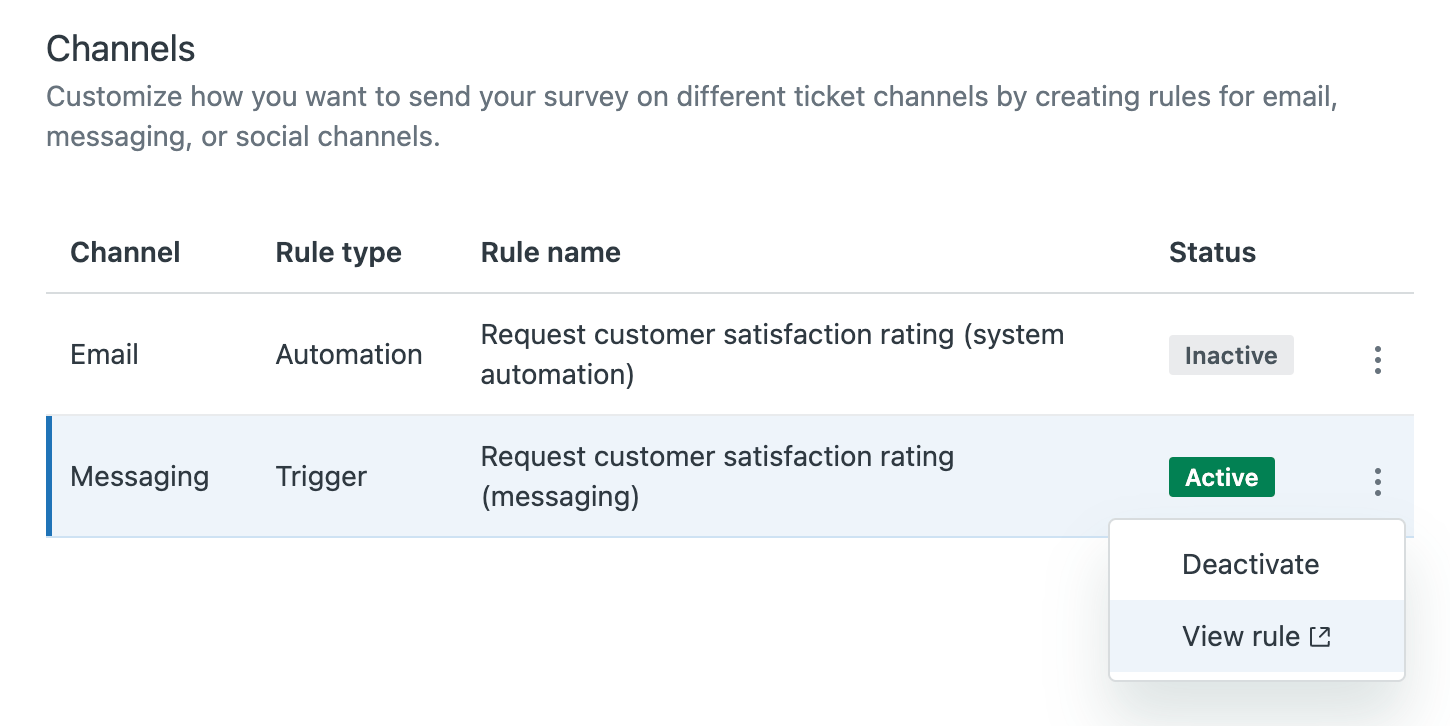Choose View rule in the context menu
This screenshot has width=1450, height=726.
pyautogui.click(x=1241, y=636)
